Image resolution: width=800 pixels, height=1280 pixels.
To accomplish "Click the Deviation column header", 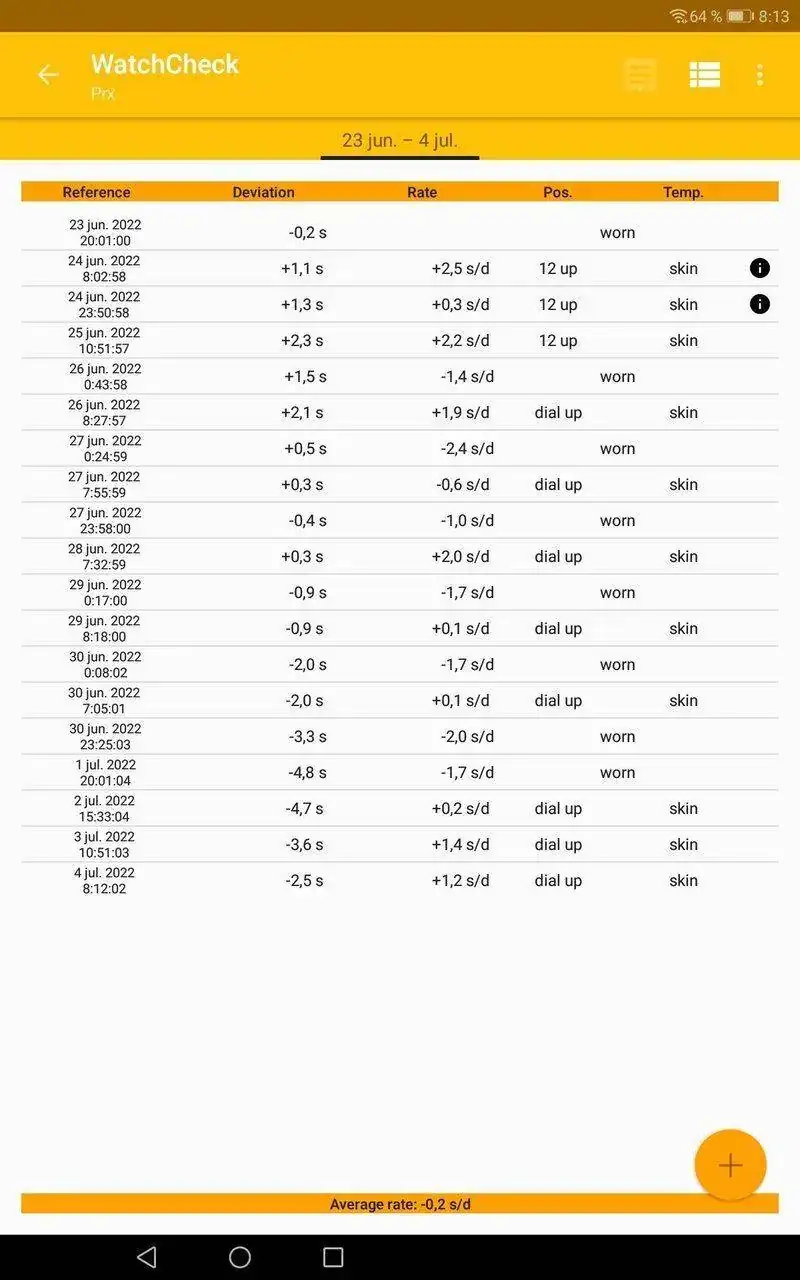I will [x=263, y=192].
